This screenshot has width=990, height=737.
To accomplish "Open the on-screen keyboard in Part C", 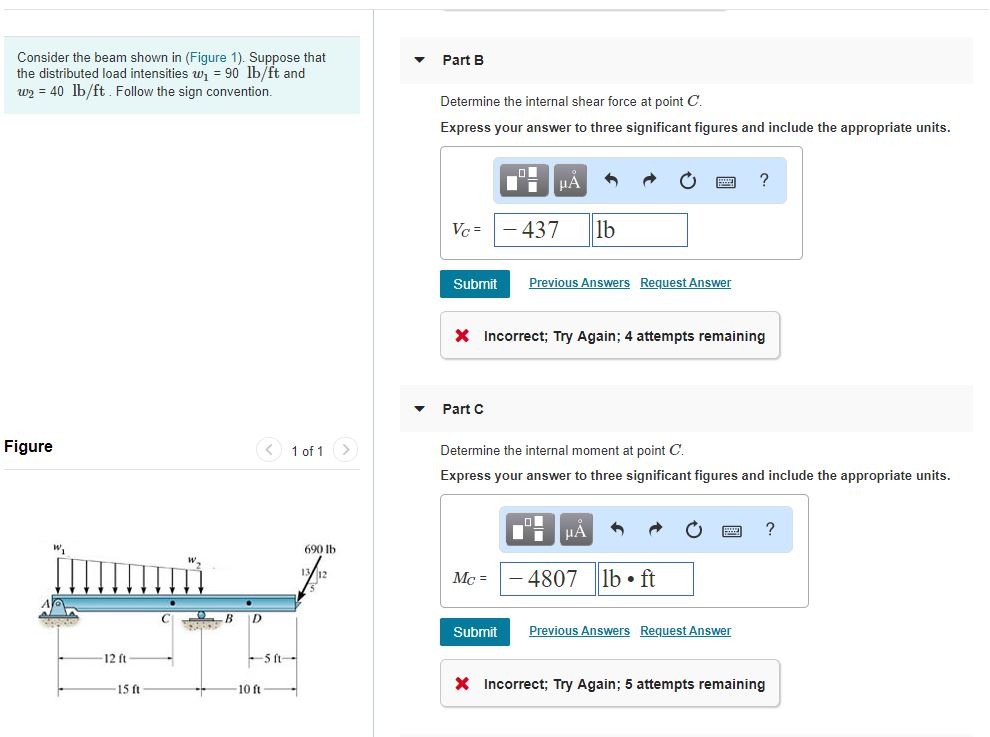I will point(731,529).
